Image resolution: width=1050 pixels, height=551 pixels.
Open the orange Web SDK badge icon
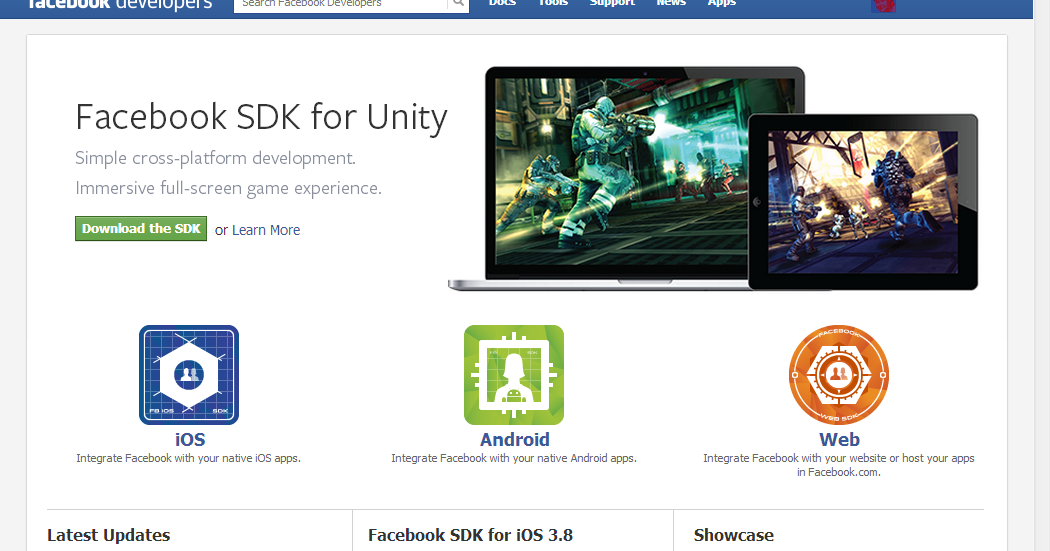838,375
